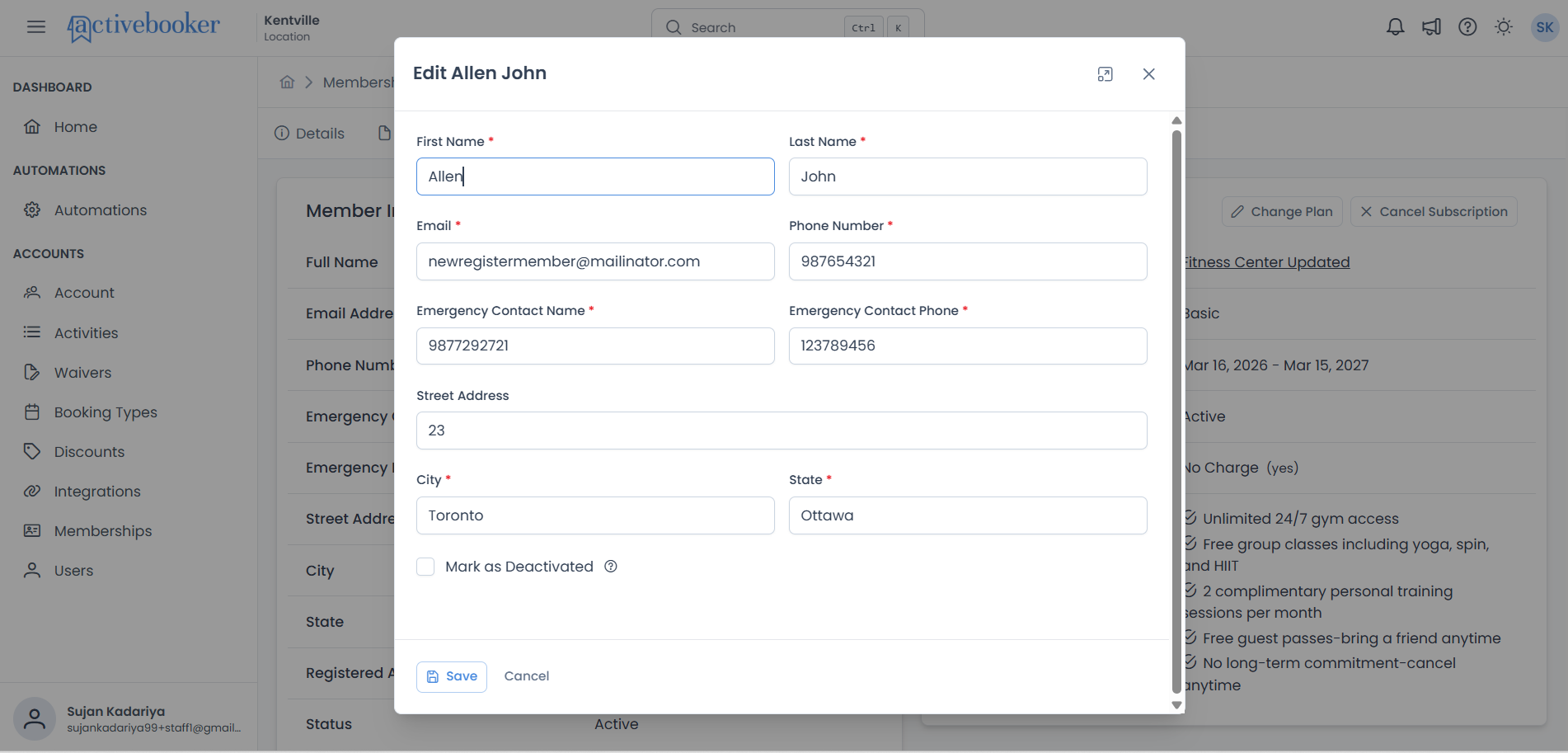Click the dialog vertical scrollbar thumb

pos(1176,412)
